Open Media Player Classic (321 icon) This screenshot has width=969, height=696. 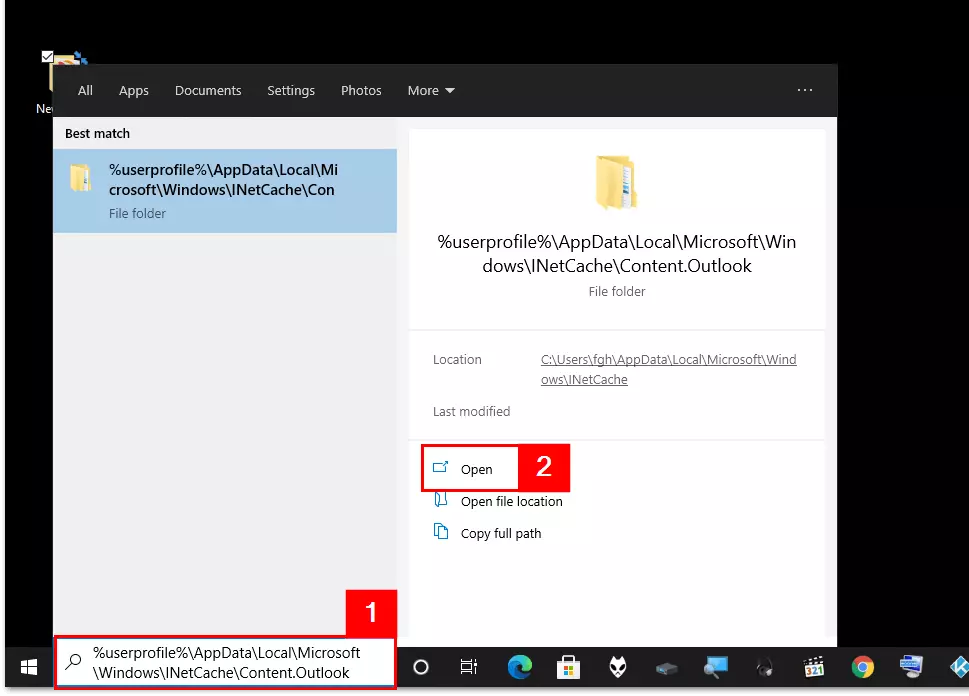pos(813,666)
